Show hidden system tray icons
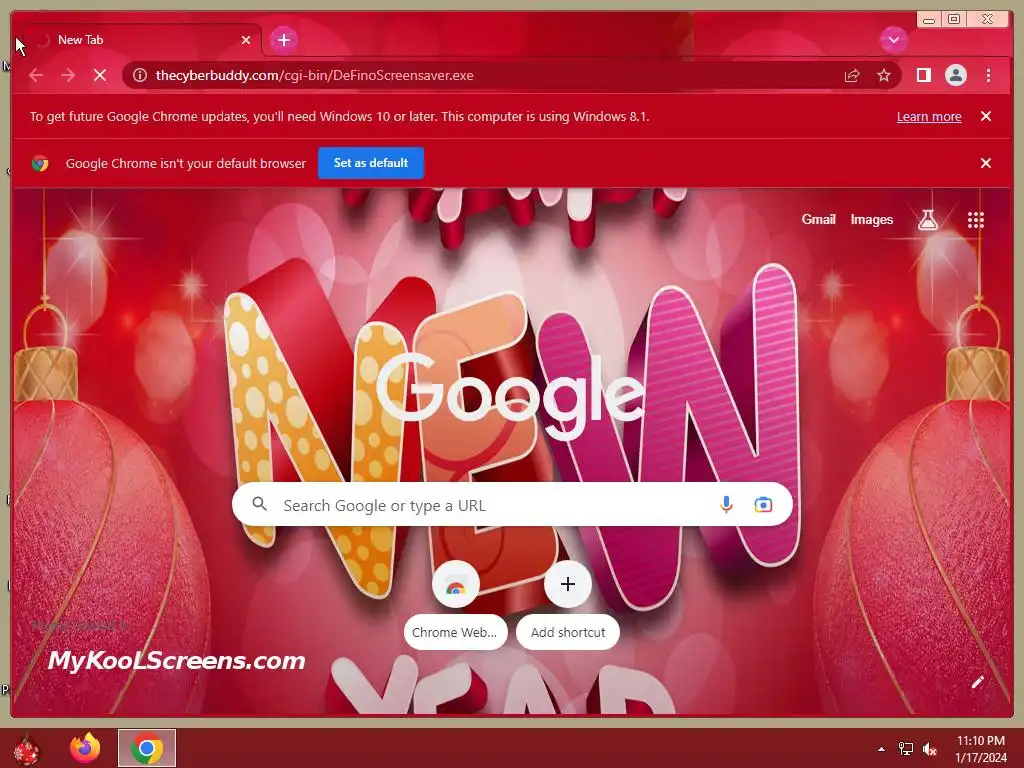Screen dimensions: 1024x768 click(x=882, y=749)
